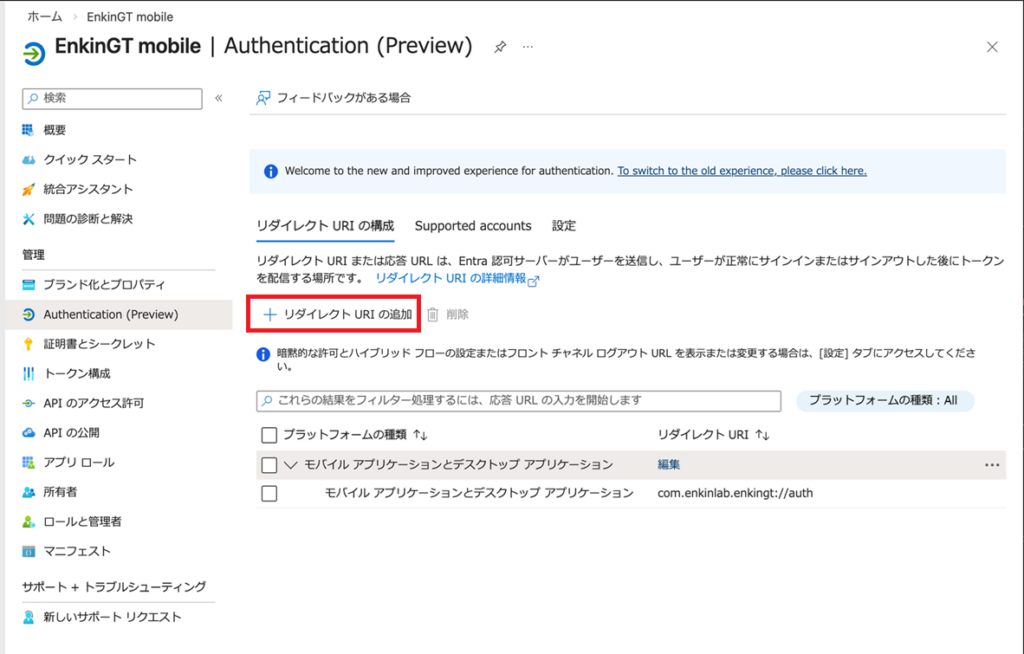The image size is (1024, 654).
Task: Open 概要 from the sidebar
Action: click(x=55, y=130)
